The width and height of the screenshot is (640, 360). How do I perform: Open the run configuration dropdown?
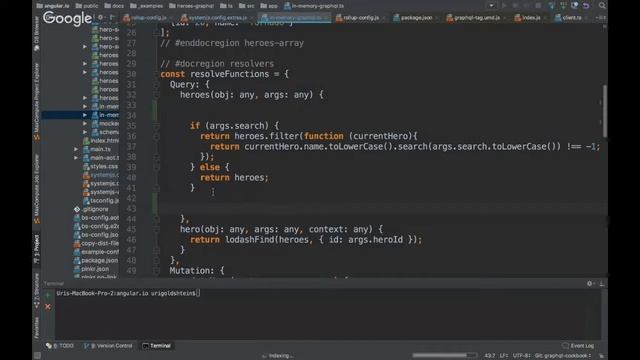click(491, 6)
